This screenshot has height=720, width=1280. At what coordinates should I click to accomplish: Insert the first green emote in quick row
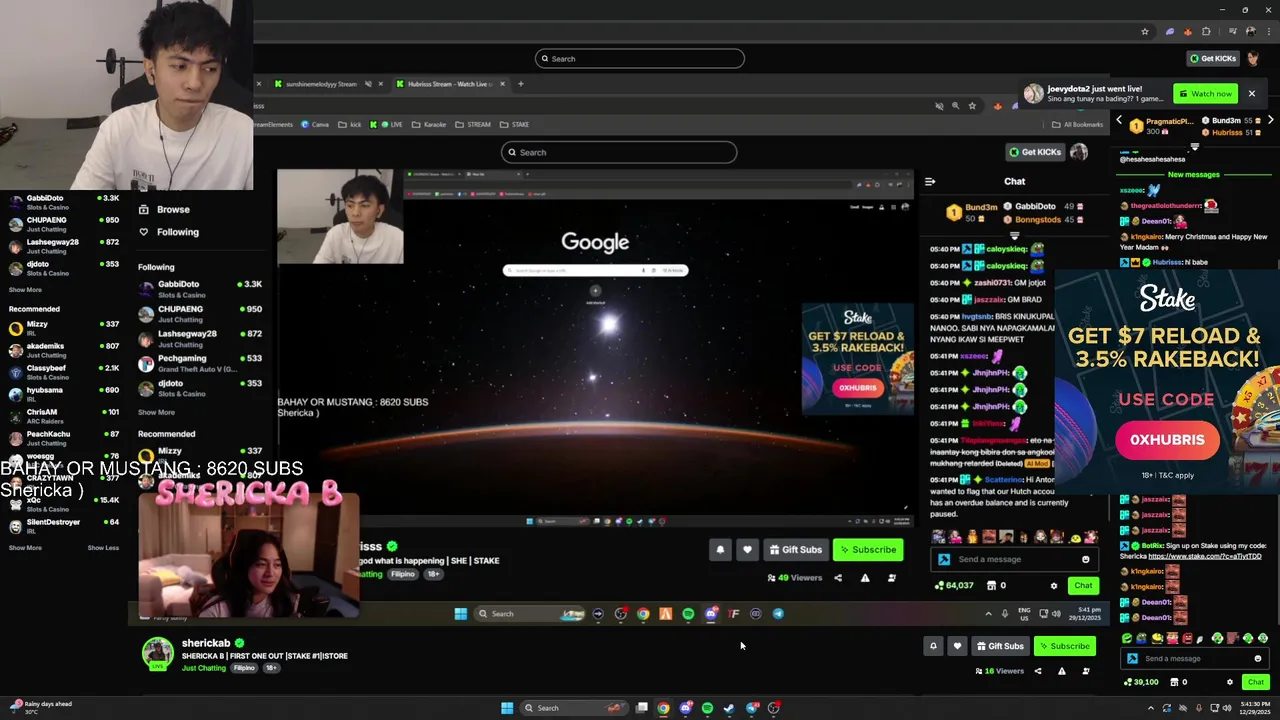[1127, 638]
